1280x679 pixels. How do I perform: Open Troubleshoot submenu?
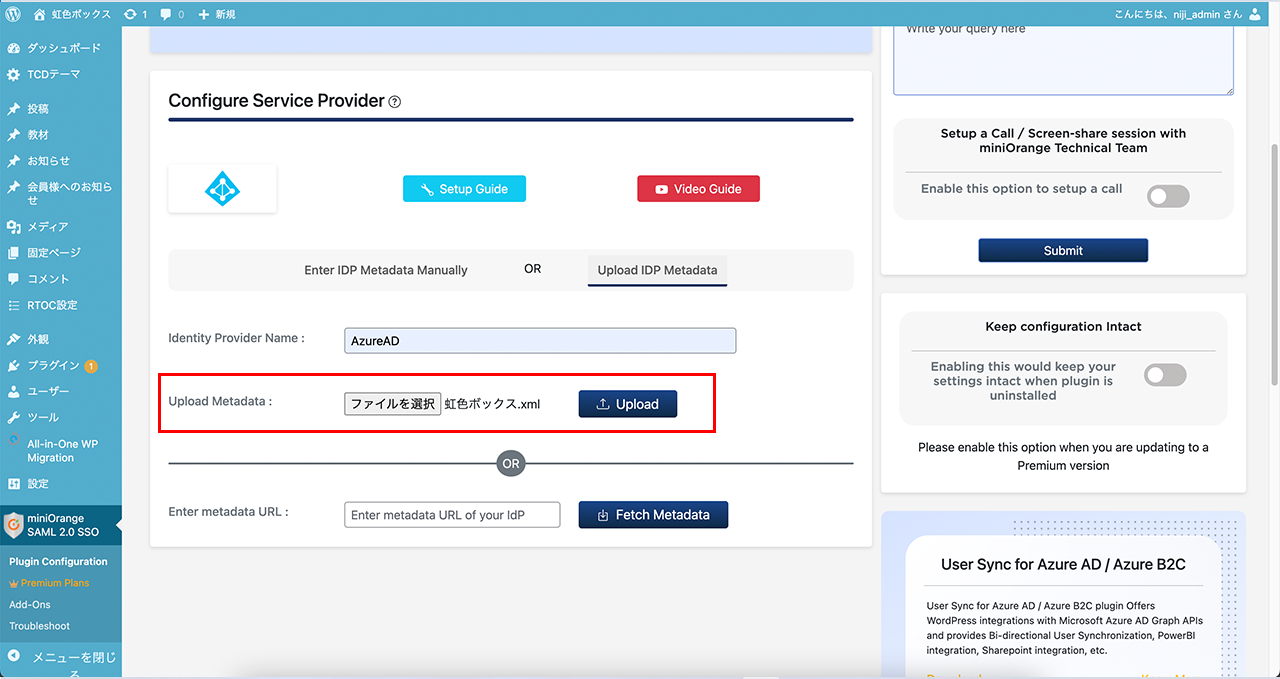pyautogui.click(x=40, y=626)
